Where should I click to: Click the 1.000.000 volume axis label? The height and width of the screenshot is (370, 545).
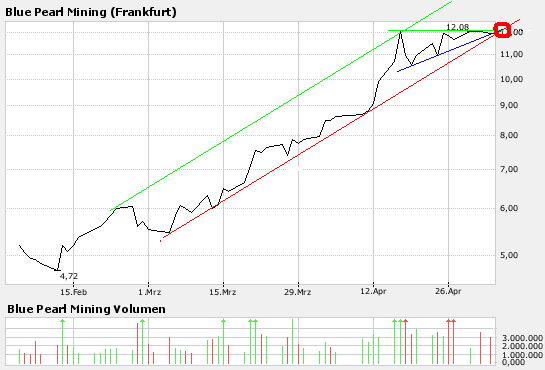[522, 355]
